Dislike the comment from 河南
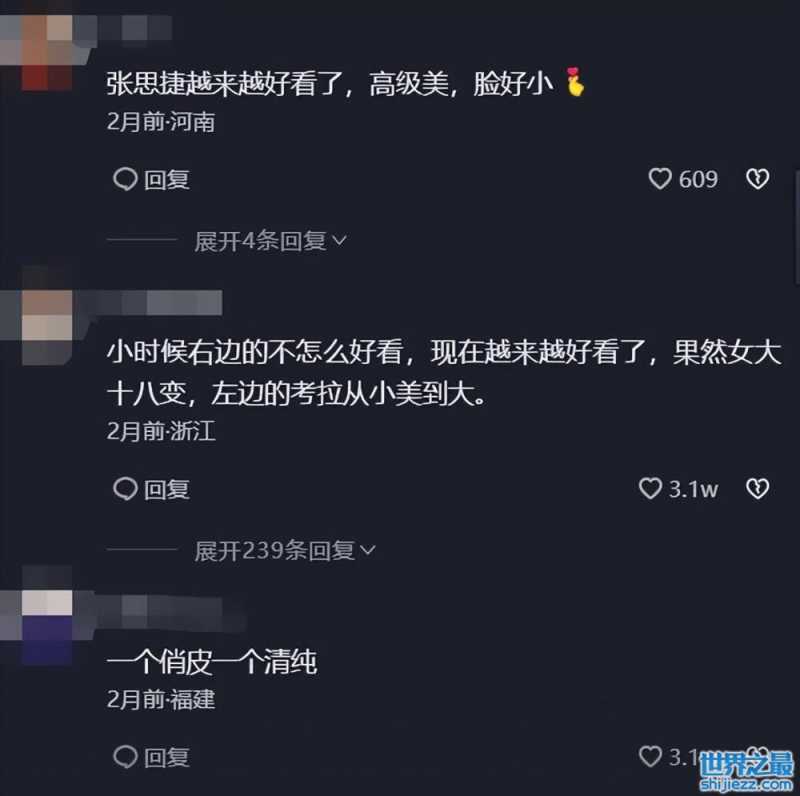800x796 pixels. (757, 179)
